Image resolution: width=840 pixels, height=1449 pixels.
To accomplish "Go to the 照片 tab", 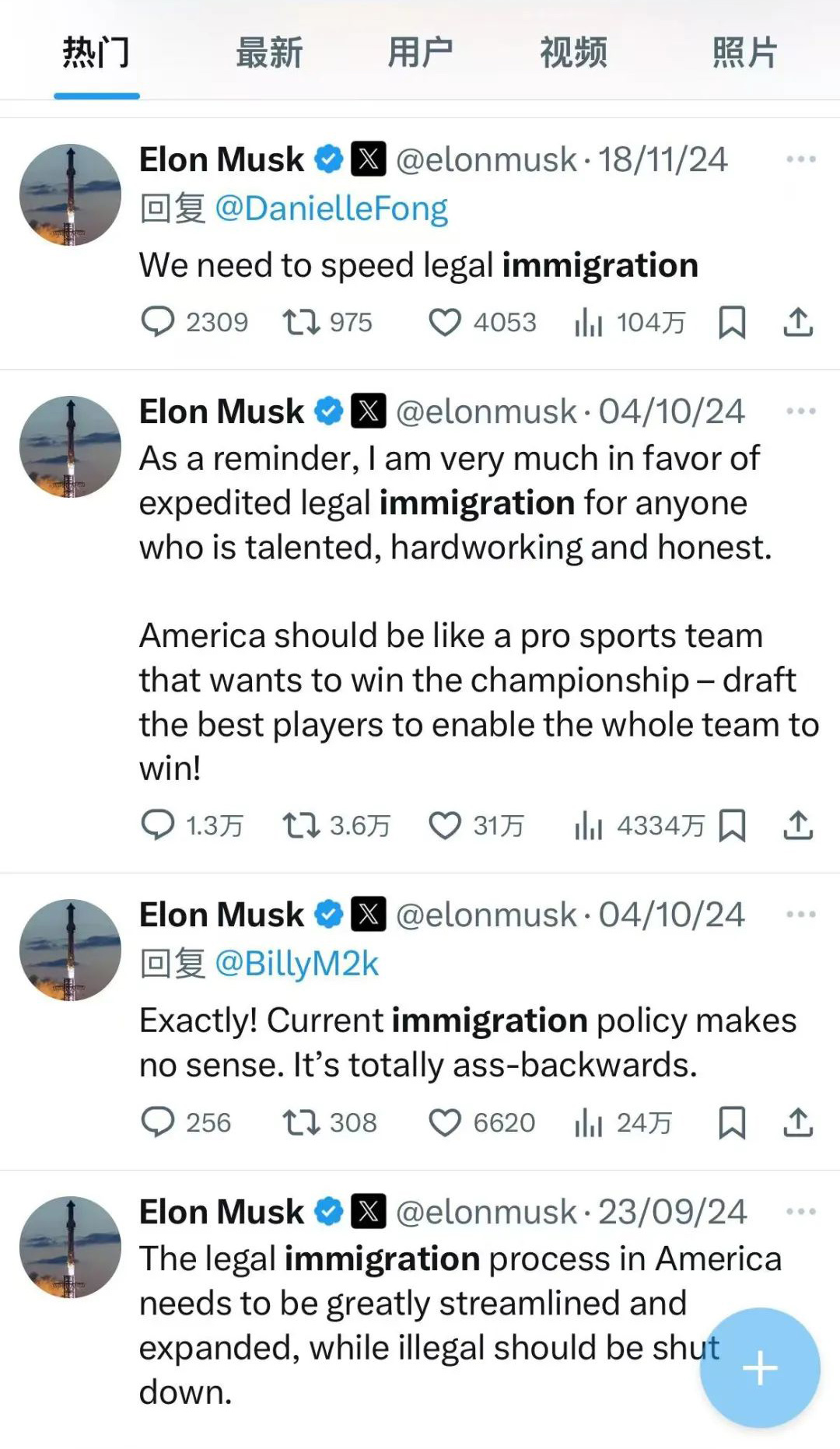I will 744,53.
